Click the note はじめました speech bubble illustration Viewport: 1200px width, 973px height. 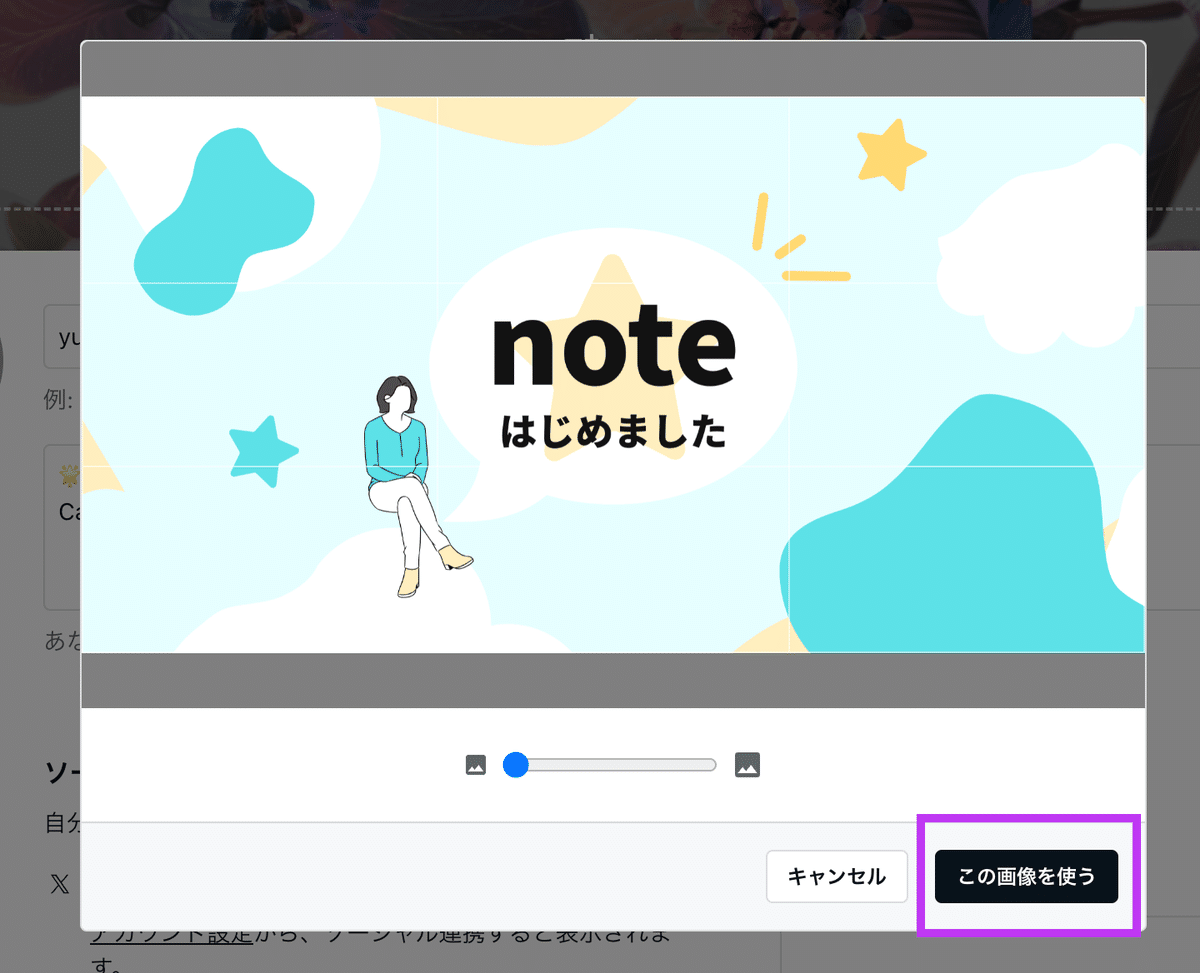point(613,380)
